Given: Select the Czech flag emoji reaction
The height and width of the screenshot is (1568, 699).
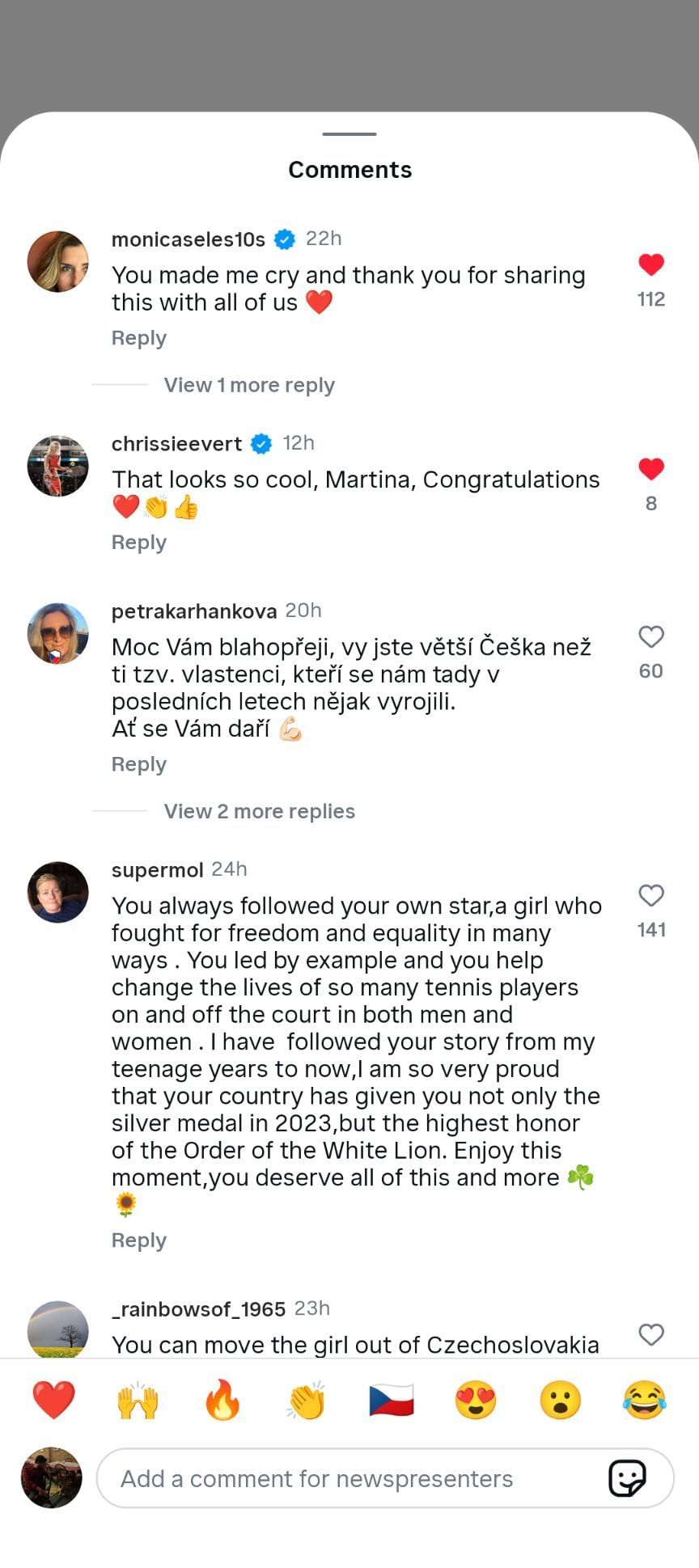Looking at the screenshot, I should (x=392, y=1400).
